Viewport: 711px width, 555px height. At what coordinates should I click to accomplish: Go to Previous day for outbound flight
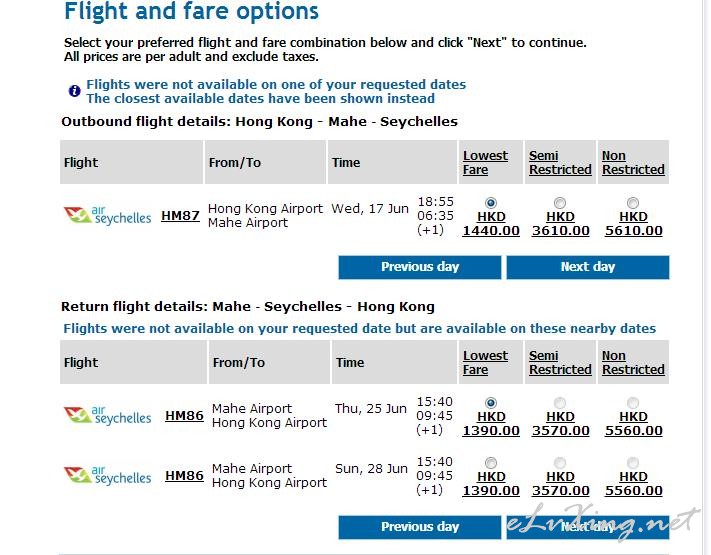(x=420, y=267)
